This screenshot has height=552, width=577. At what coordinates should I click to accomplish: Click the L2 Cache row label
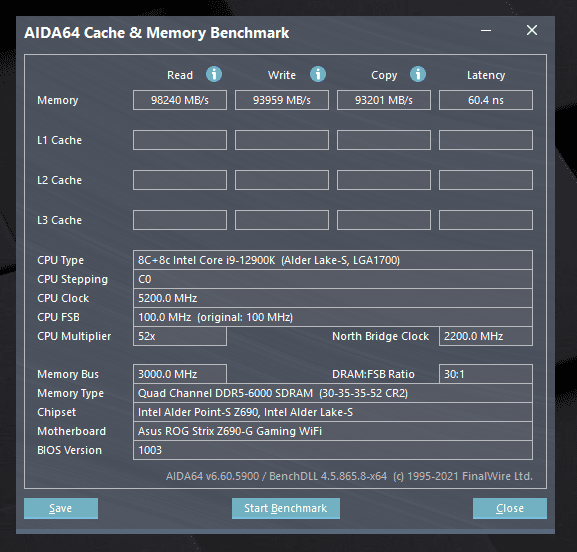[60, 180]
